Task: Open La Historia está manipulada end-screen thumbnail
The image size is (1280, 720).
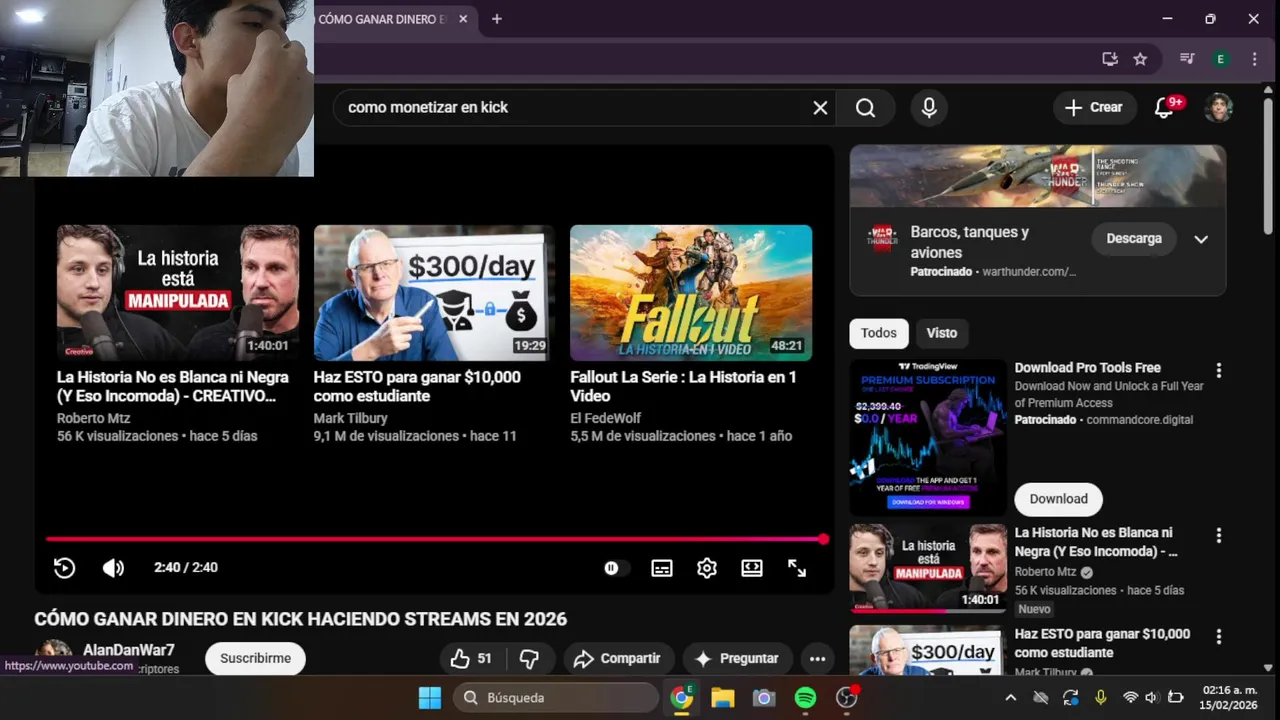Action: [178, 292]
